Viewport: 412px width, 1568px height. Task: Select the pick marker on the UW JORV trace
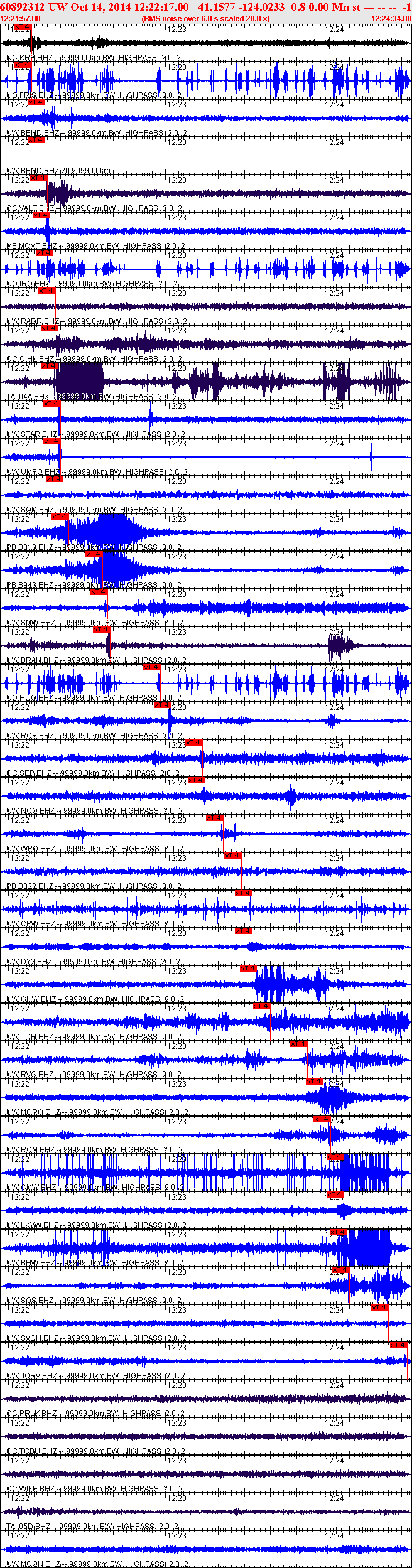point(399,1345)
